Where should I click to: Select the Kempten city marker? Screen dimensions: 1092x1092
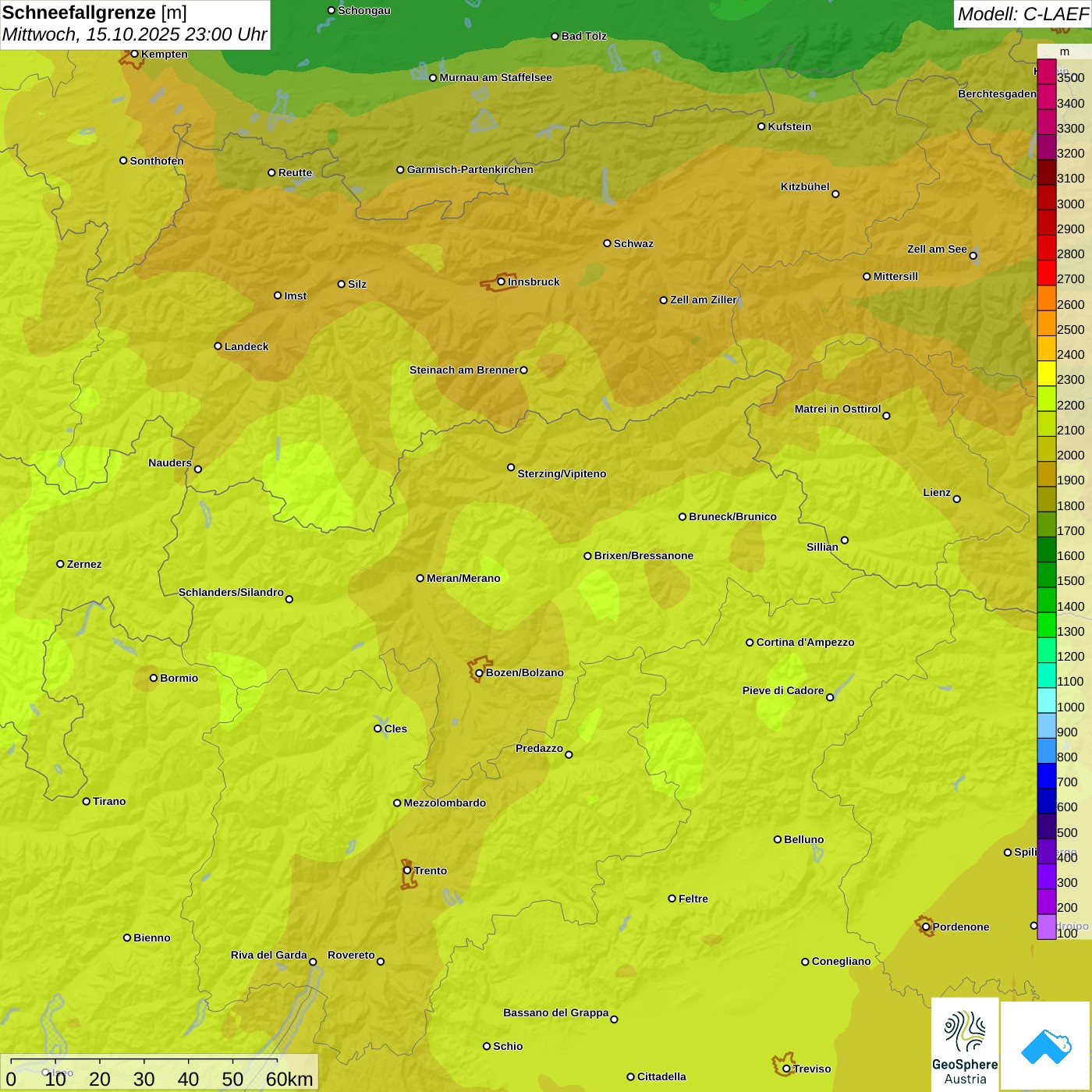[134, 54]
